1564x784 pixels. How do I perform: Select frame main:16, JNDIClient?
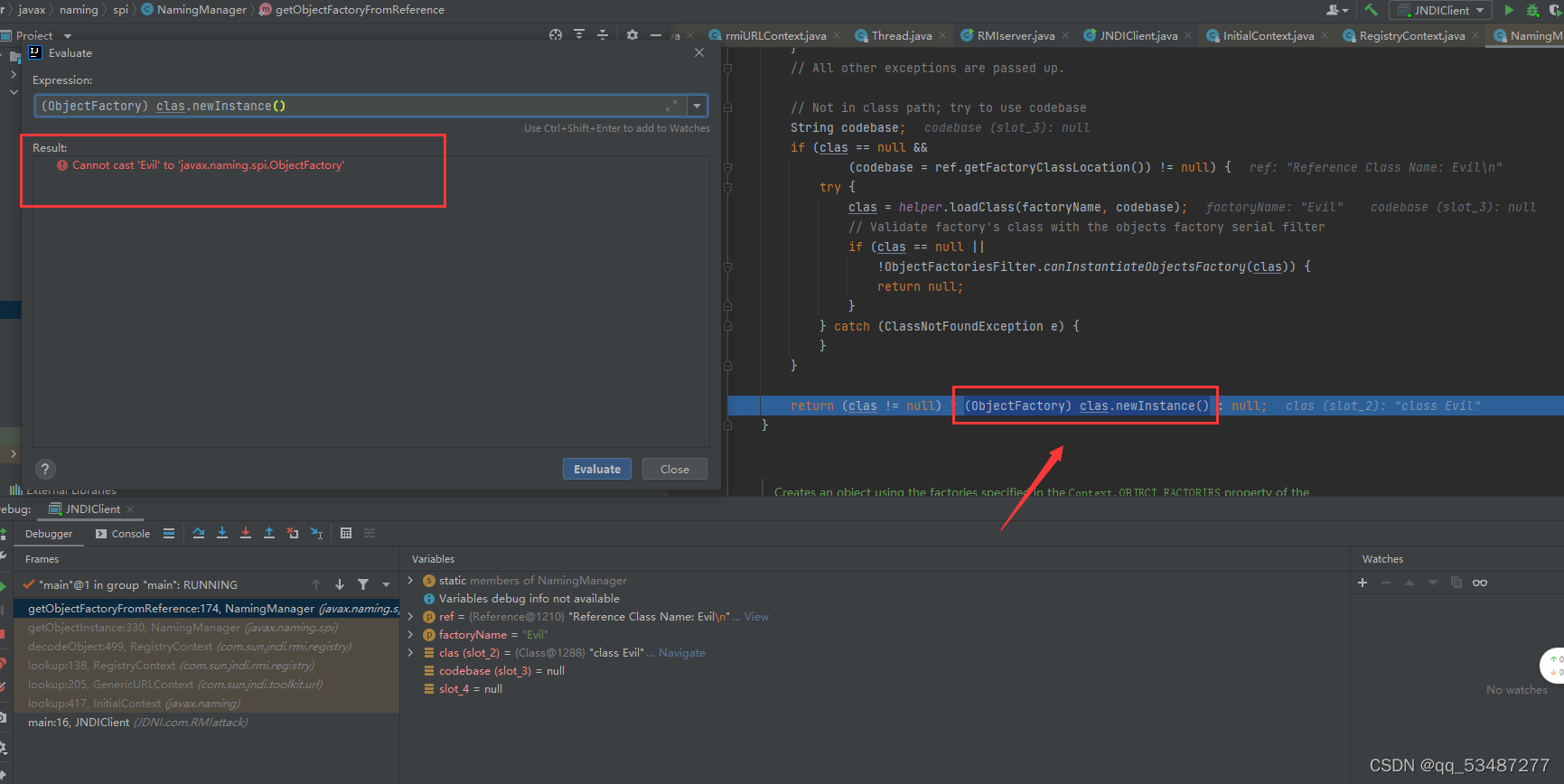tap(206, 722)
